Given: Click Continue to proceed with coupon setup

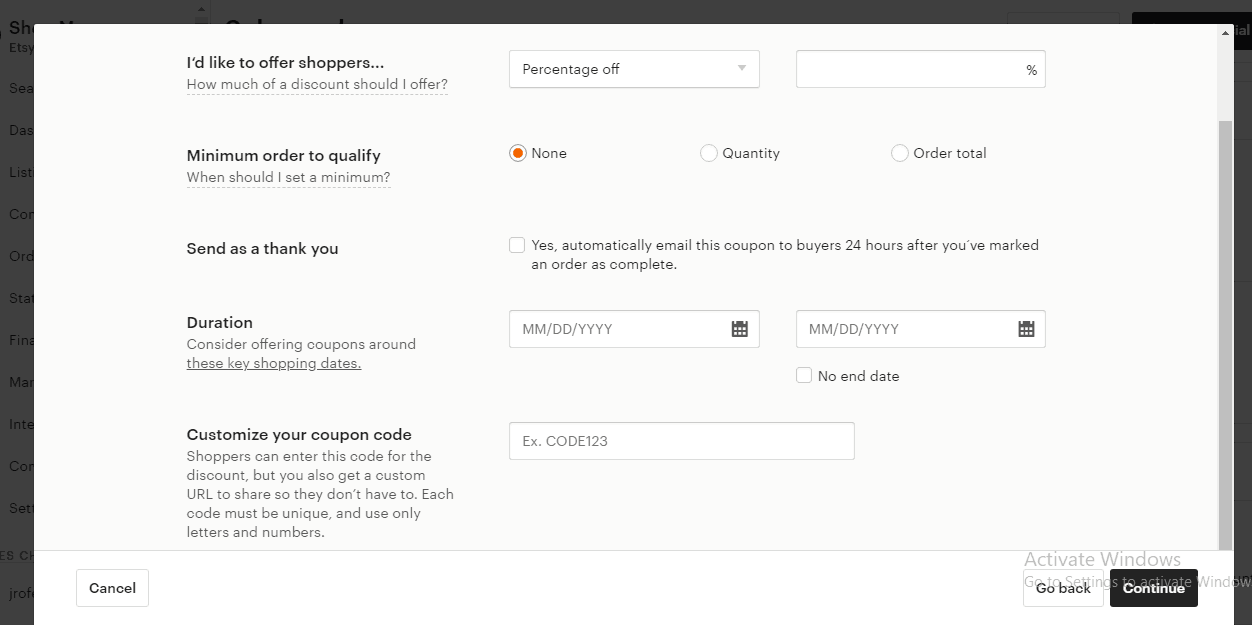Looking at the screenshot, I should tap(1153, 588).
